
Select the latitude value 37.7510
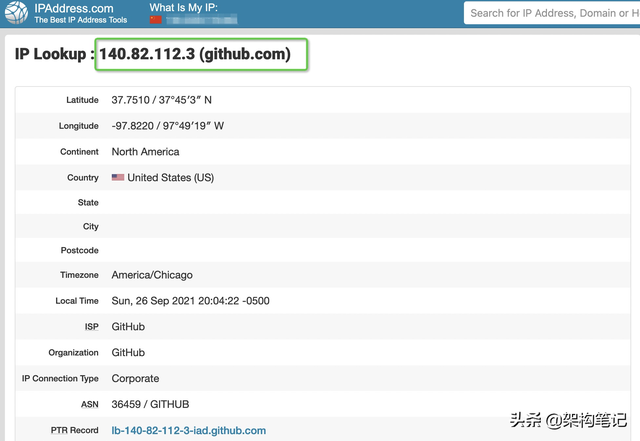tap(162, 100)
